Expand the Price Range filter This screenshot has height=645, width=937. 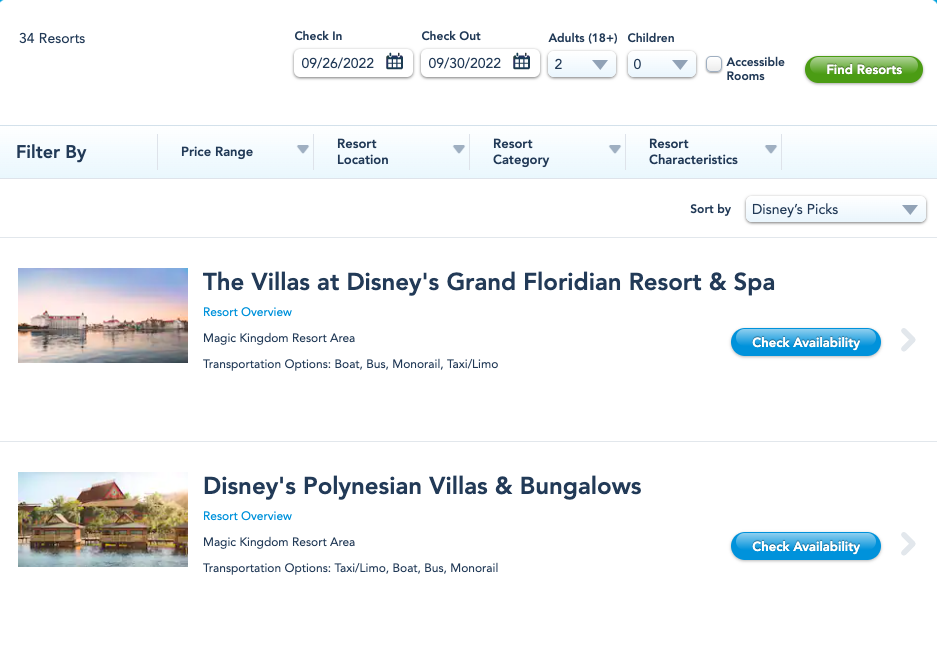(x=235, y=152)
